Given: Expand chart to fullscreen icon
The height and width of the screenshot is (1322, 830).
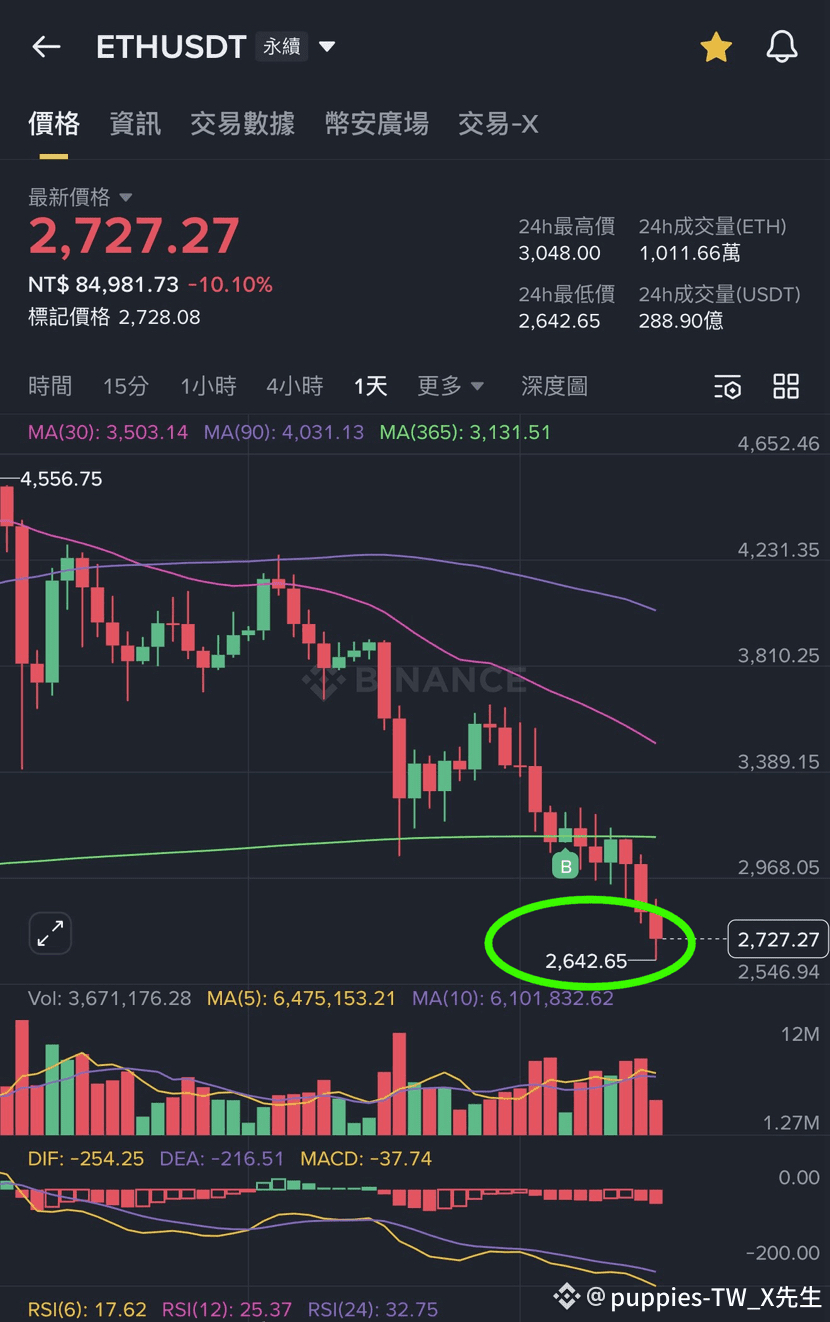Looking at the screenshot, I should pyautogui.click(x=50, y=934).
